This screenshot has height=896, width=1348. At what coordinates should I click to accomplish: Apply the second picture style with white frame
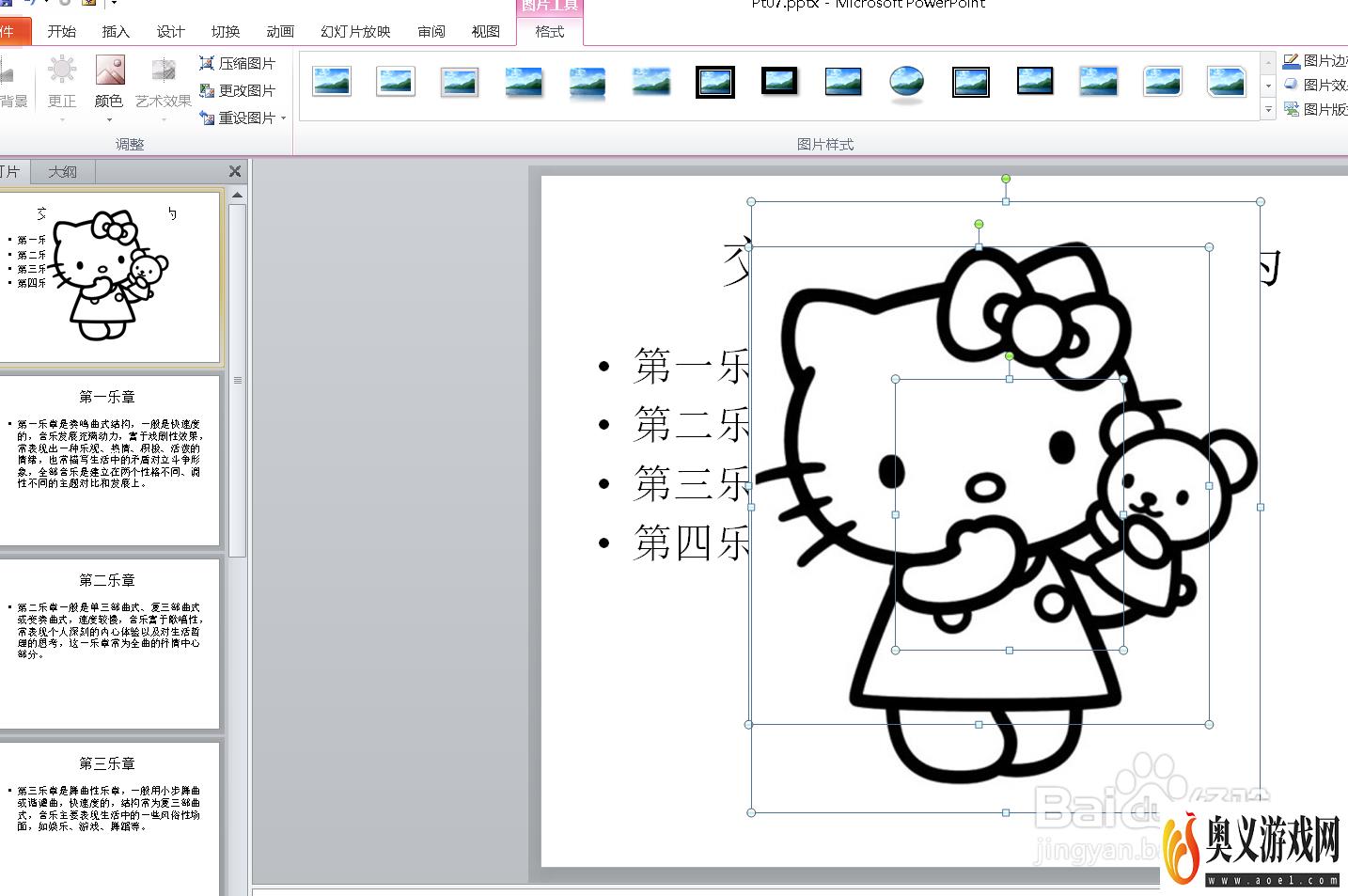[x=396, y=82]
